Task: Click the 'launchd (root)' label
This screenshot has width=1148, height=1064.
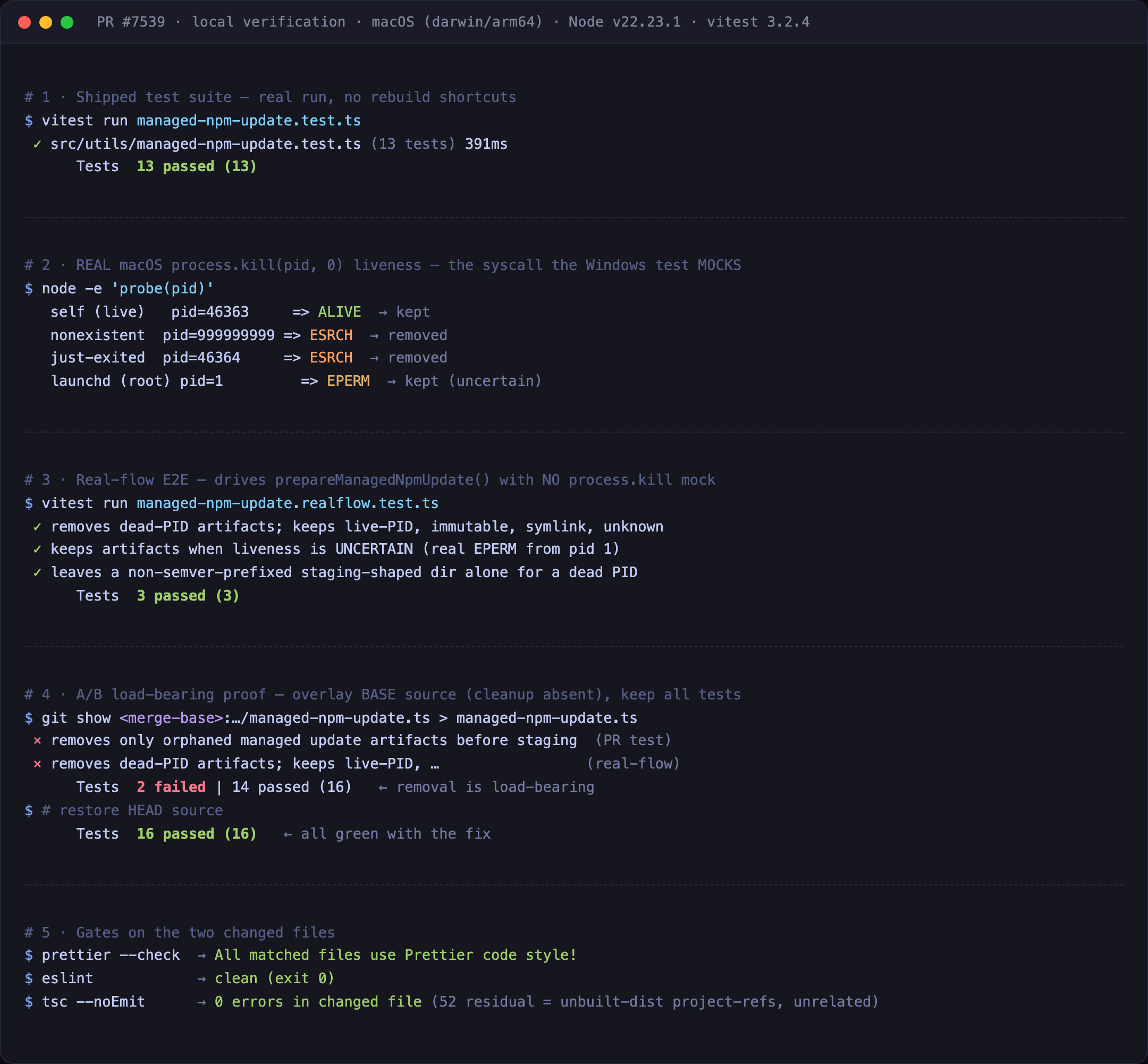Action: click(x=111, y=381)
